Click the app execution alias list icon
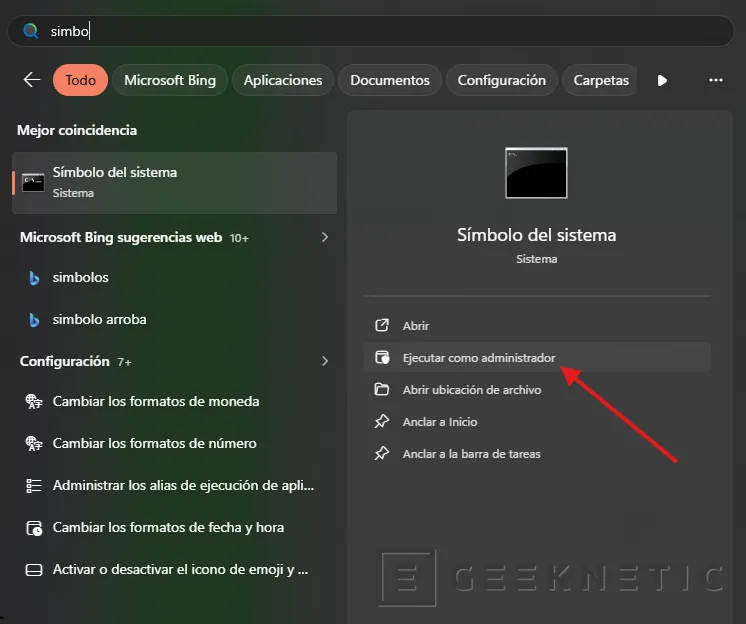Screen dimensions: 746x624 point(34,486)
